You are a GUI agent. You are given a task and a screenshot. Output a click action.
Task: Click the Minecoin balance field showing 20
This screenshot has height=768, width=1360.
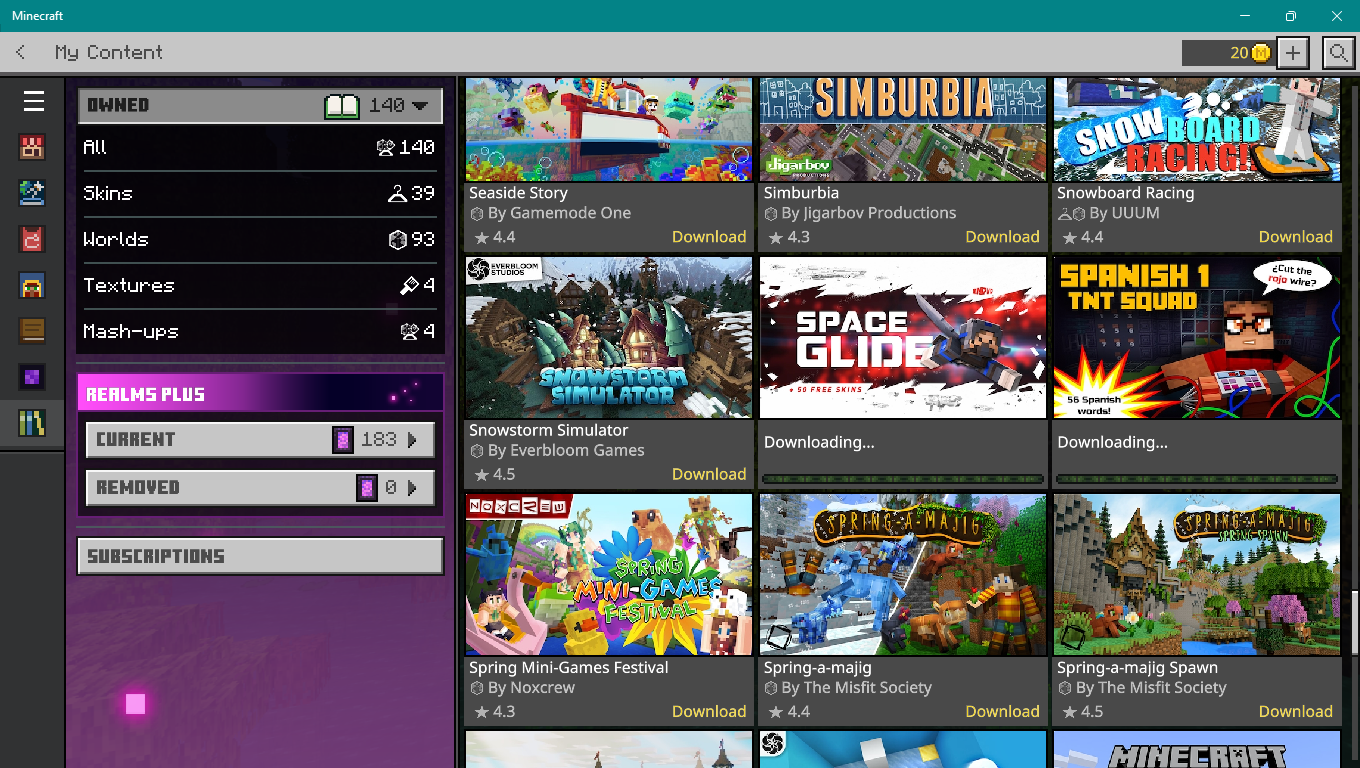pos(1227,53)
